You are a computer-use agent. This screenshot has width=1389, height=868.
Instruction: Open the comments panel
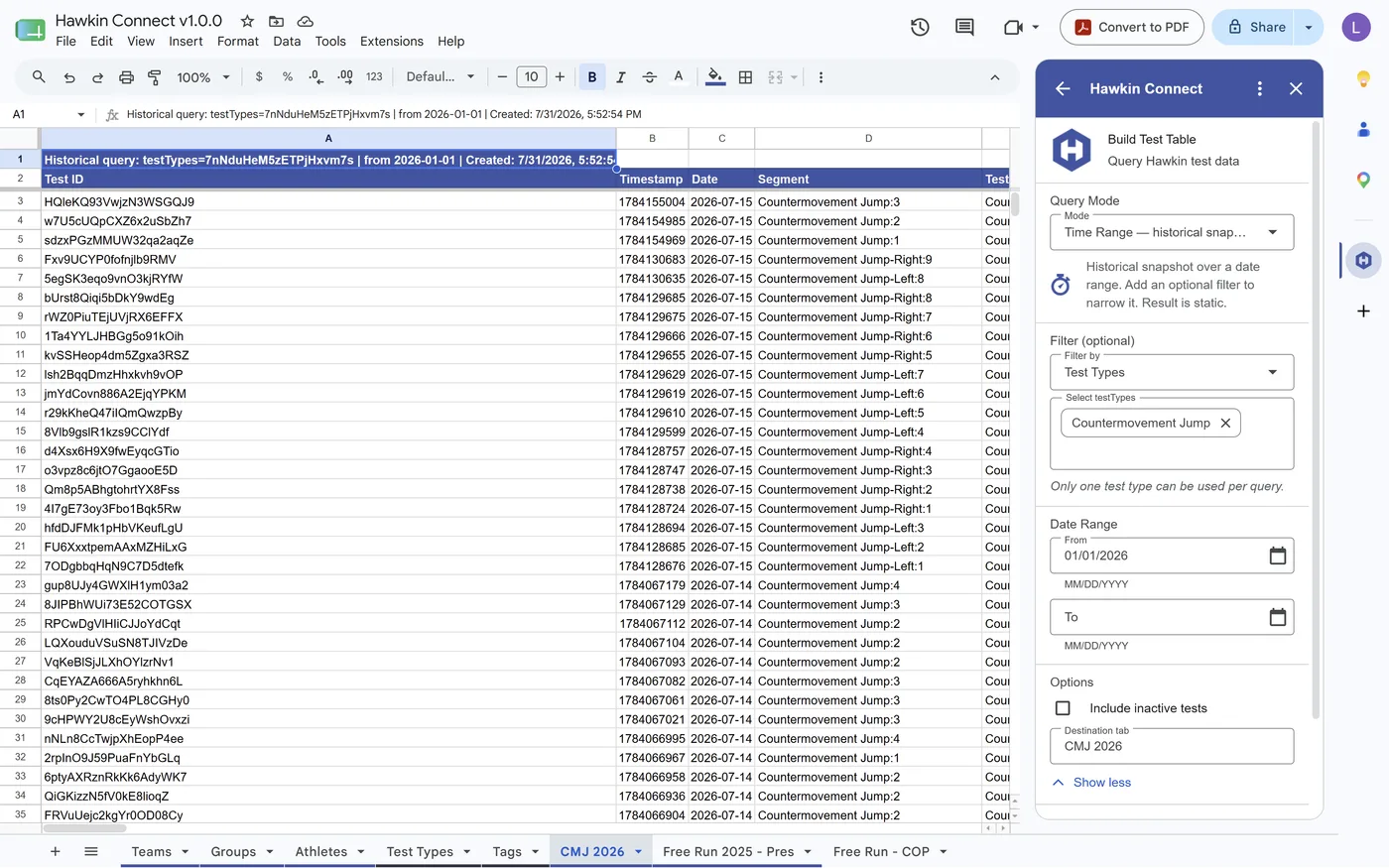964,27
